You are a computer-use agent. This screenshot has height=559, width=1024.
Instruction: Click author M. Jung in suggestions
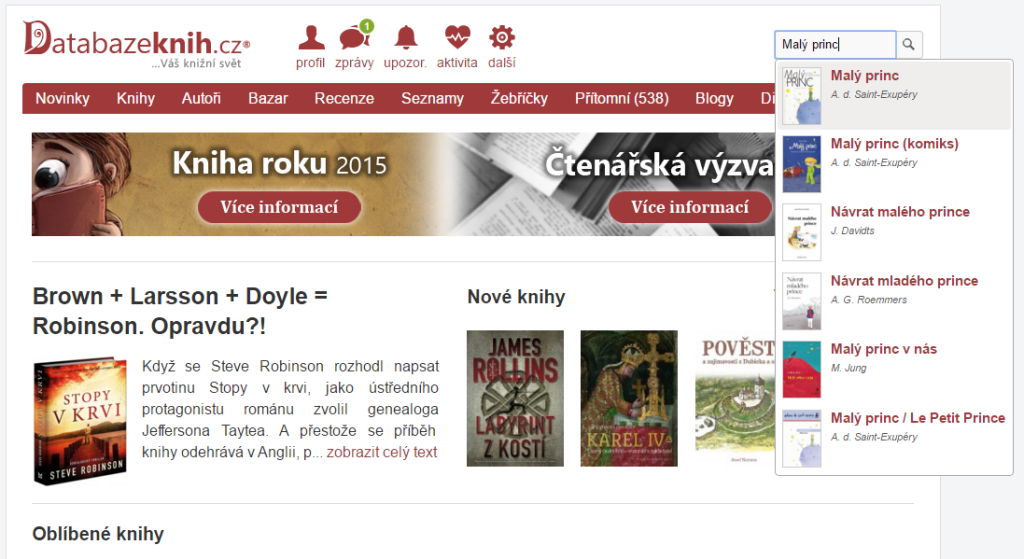pyautogui.click(x=848, y=368)
